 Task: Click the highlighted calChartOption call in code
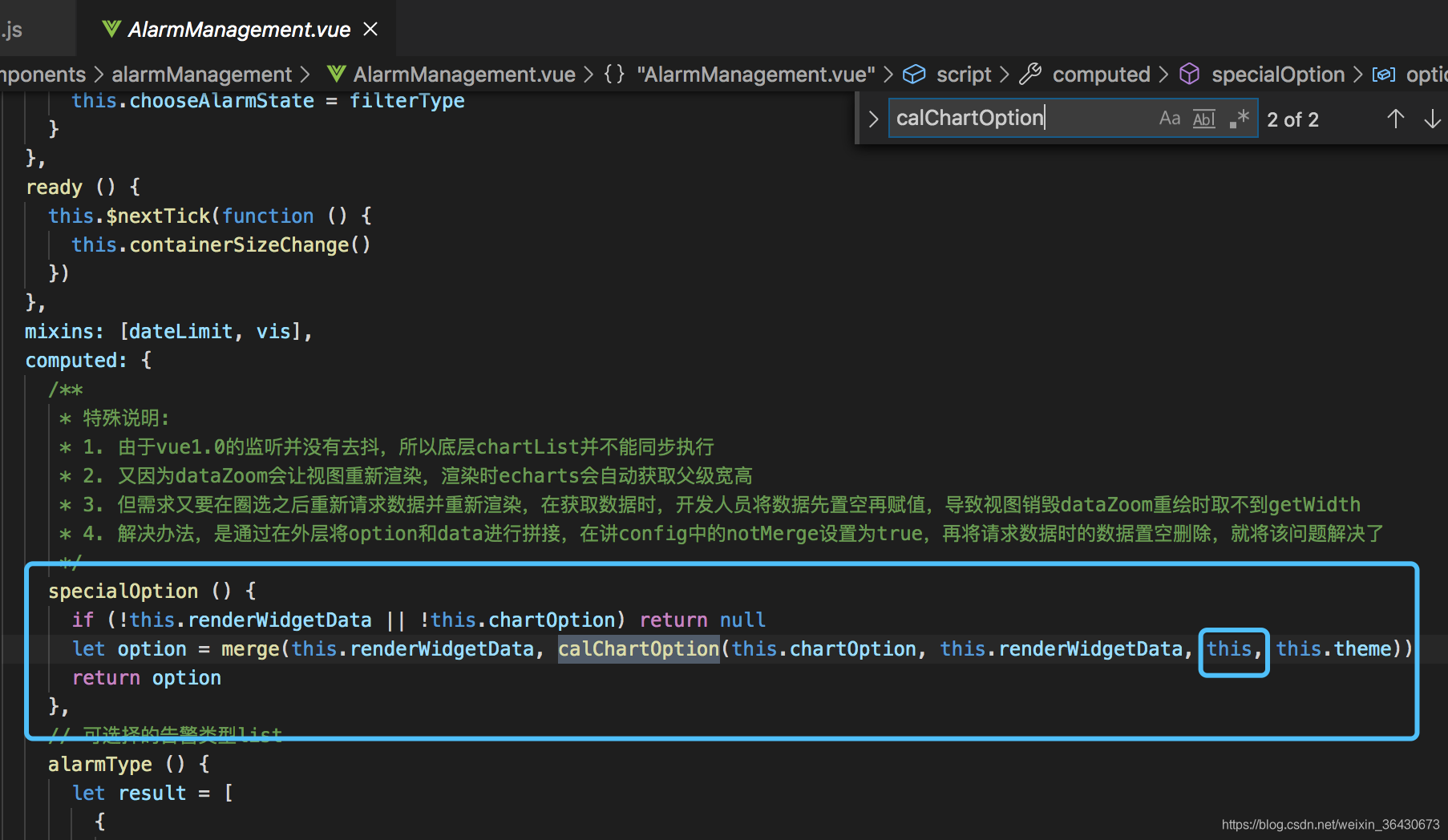point(638,648)
